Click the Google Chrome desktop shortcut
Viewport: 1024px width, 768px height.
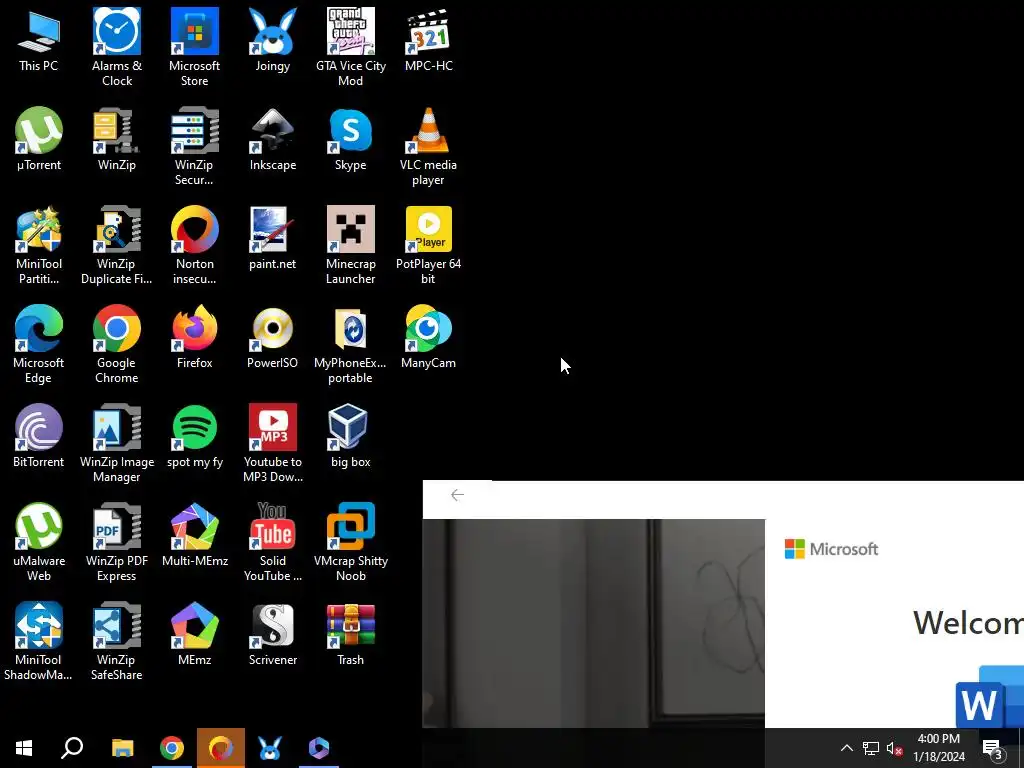[116, 344]
